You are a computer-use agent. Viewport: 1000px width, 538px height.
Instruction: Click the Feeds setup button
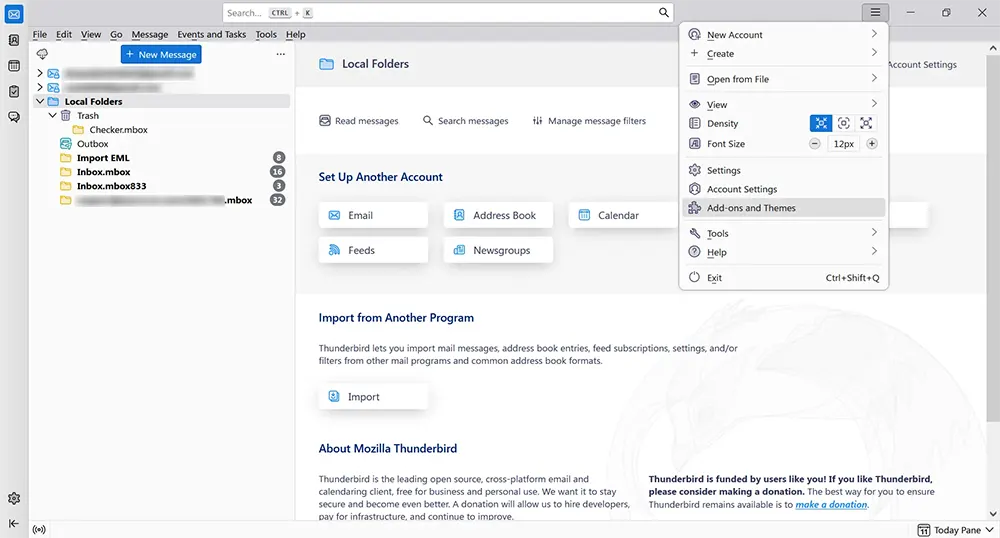point(373,251)
